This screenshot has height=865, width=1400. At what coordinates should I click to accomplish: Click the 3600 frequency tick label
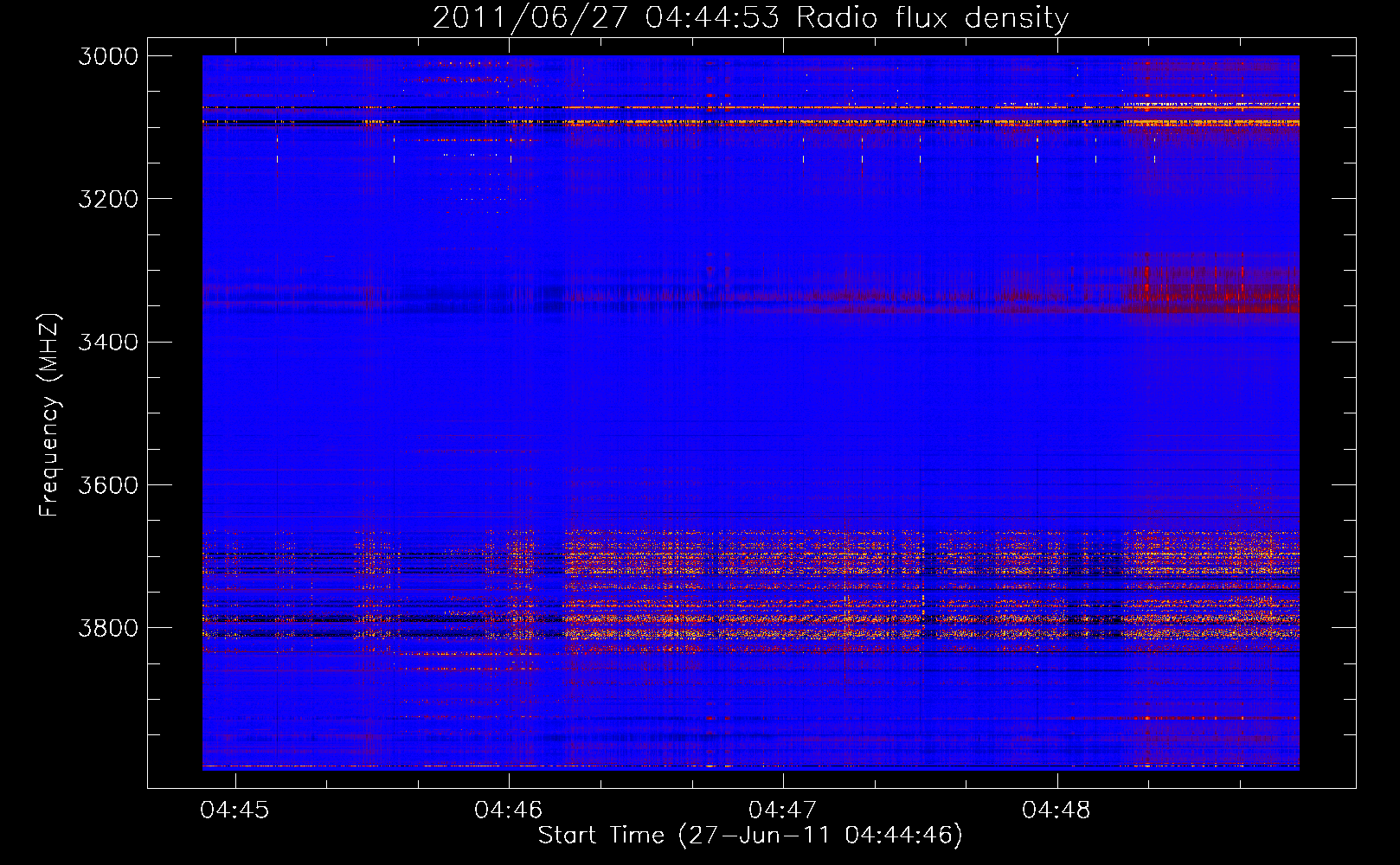[x=108, y=485]
